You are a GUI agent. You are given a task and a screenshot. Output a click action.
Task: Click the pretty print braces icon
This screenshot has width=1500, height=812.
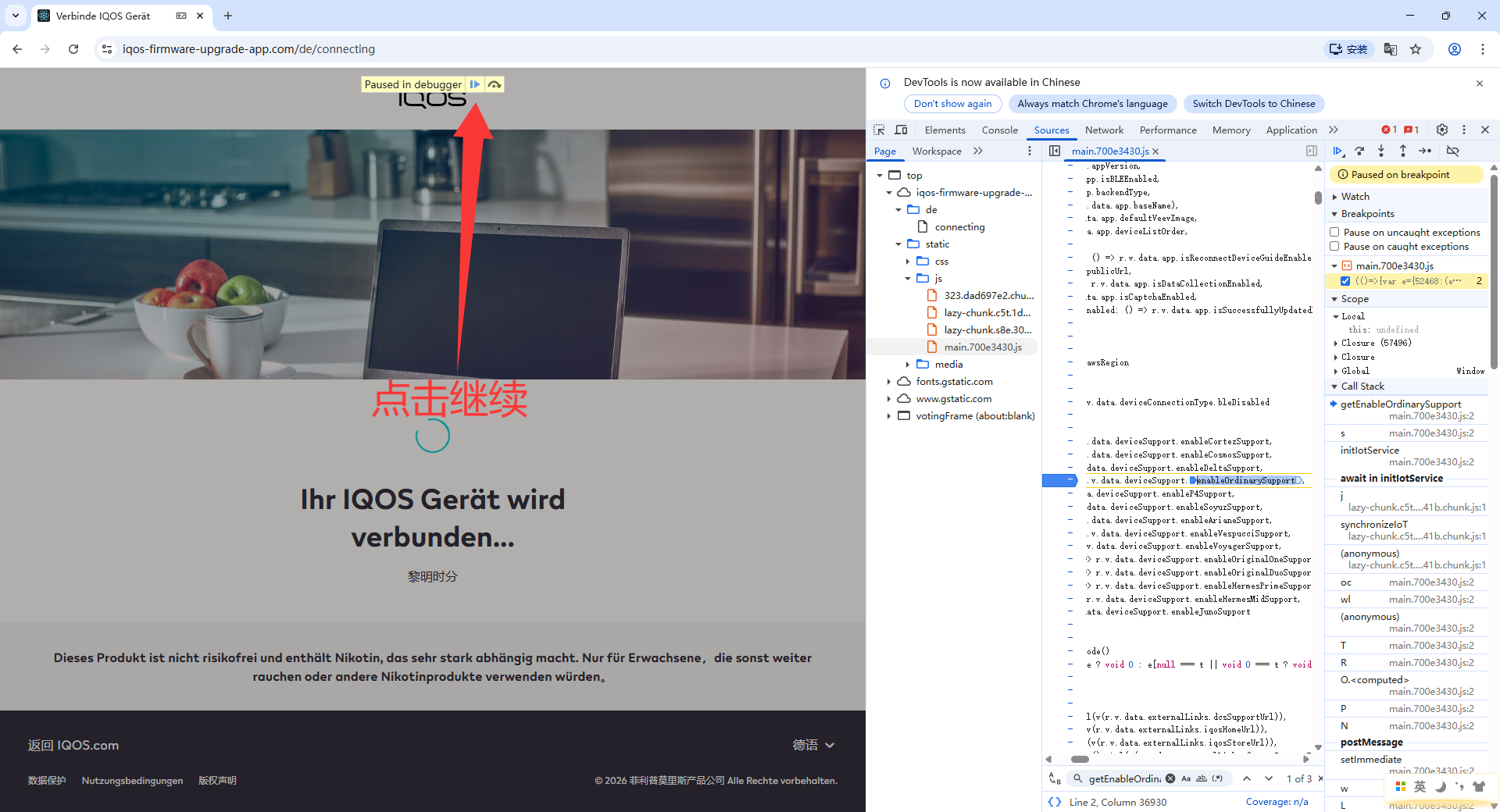point(1055,802)
